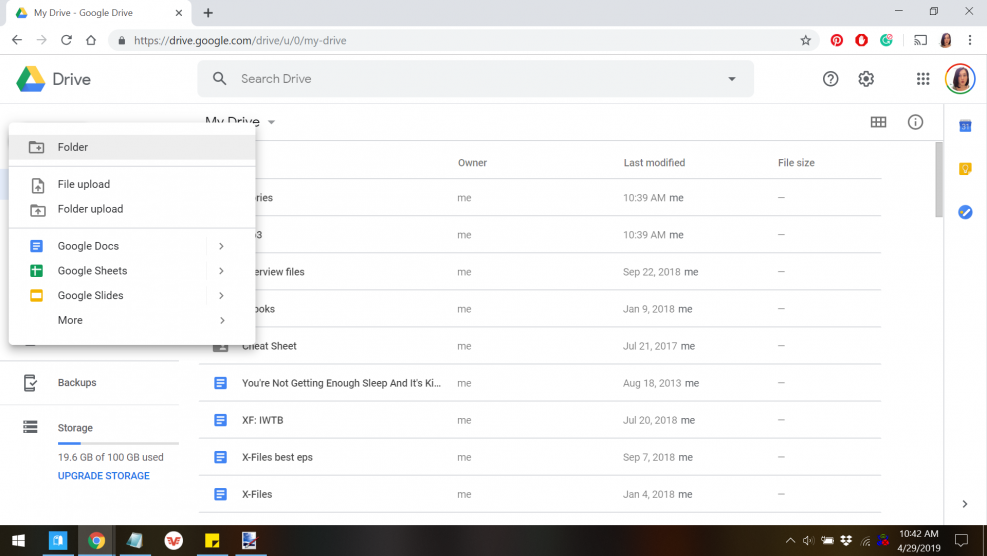Screen dimensions: 987x556
Task: Bookmark this page with the star icon
Action: (x=805, y=41)
